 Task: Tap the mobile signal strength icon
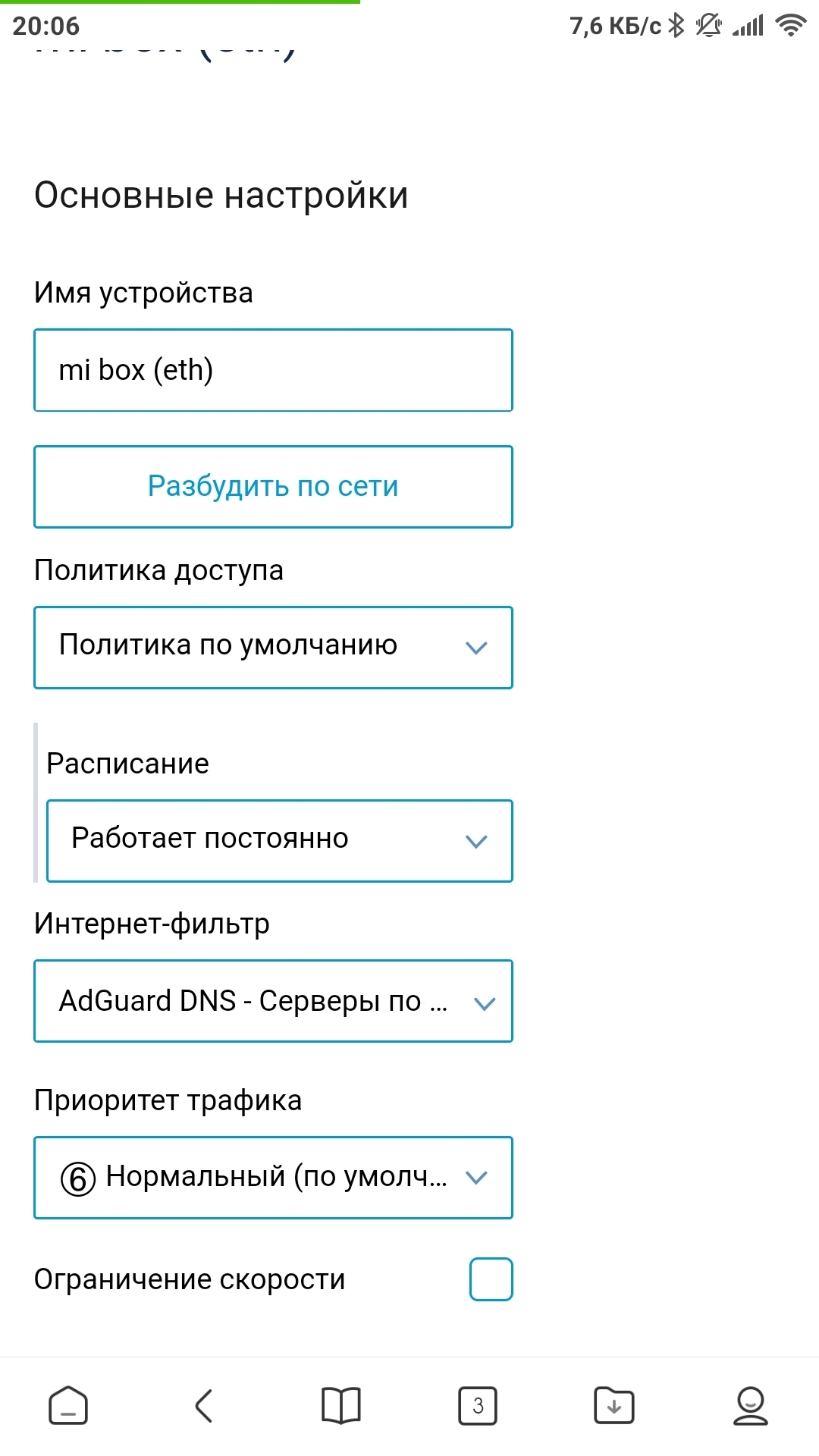(748, 26)
